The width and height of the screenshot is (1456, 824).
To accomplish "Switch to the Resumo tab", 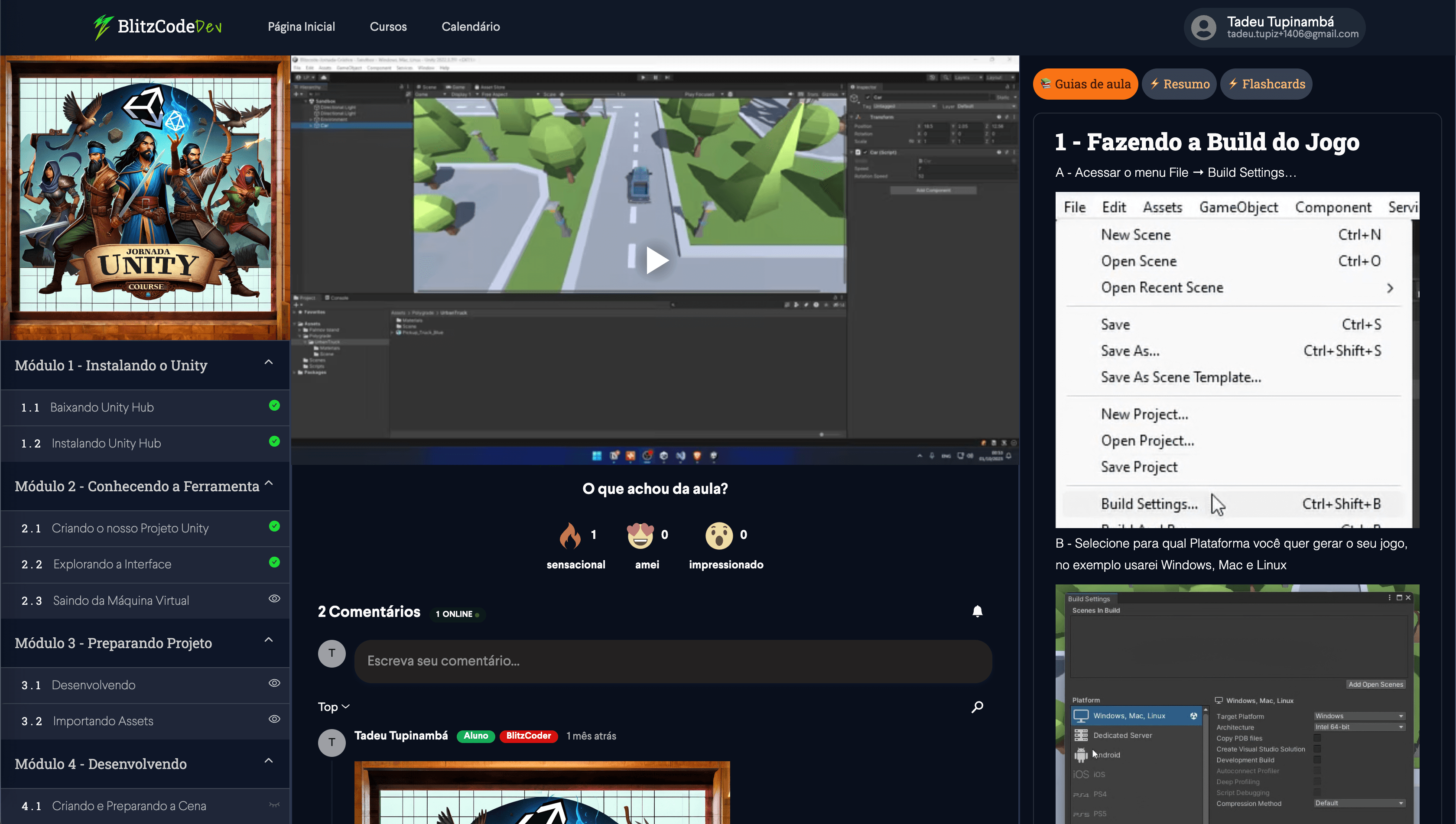I will click(1179, 84).
